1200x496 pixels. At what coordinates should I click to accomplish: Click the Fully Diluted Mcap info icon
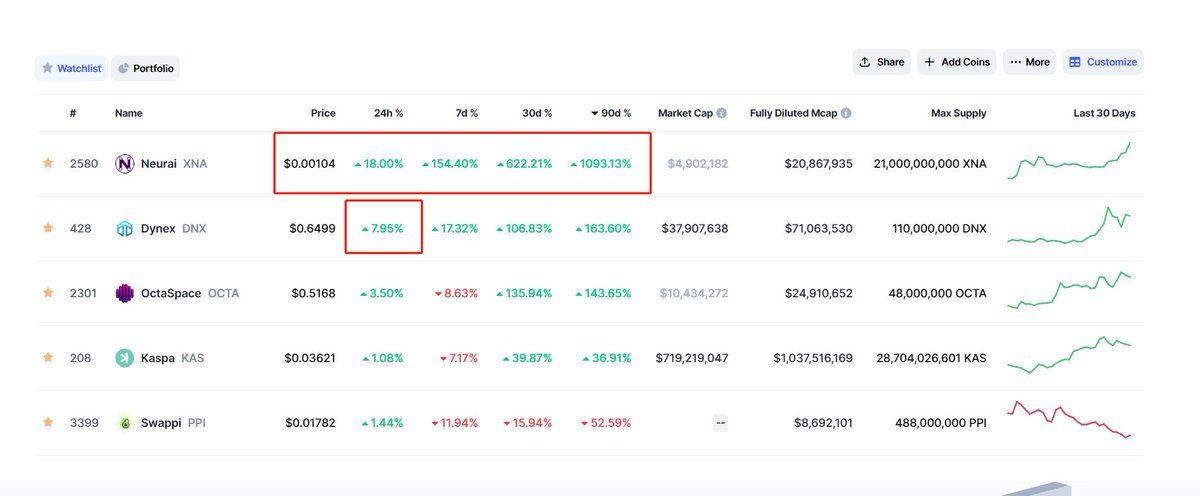[846, 113]
